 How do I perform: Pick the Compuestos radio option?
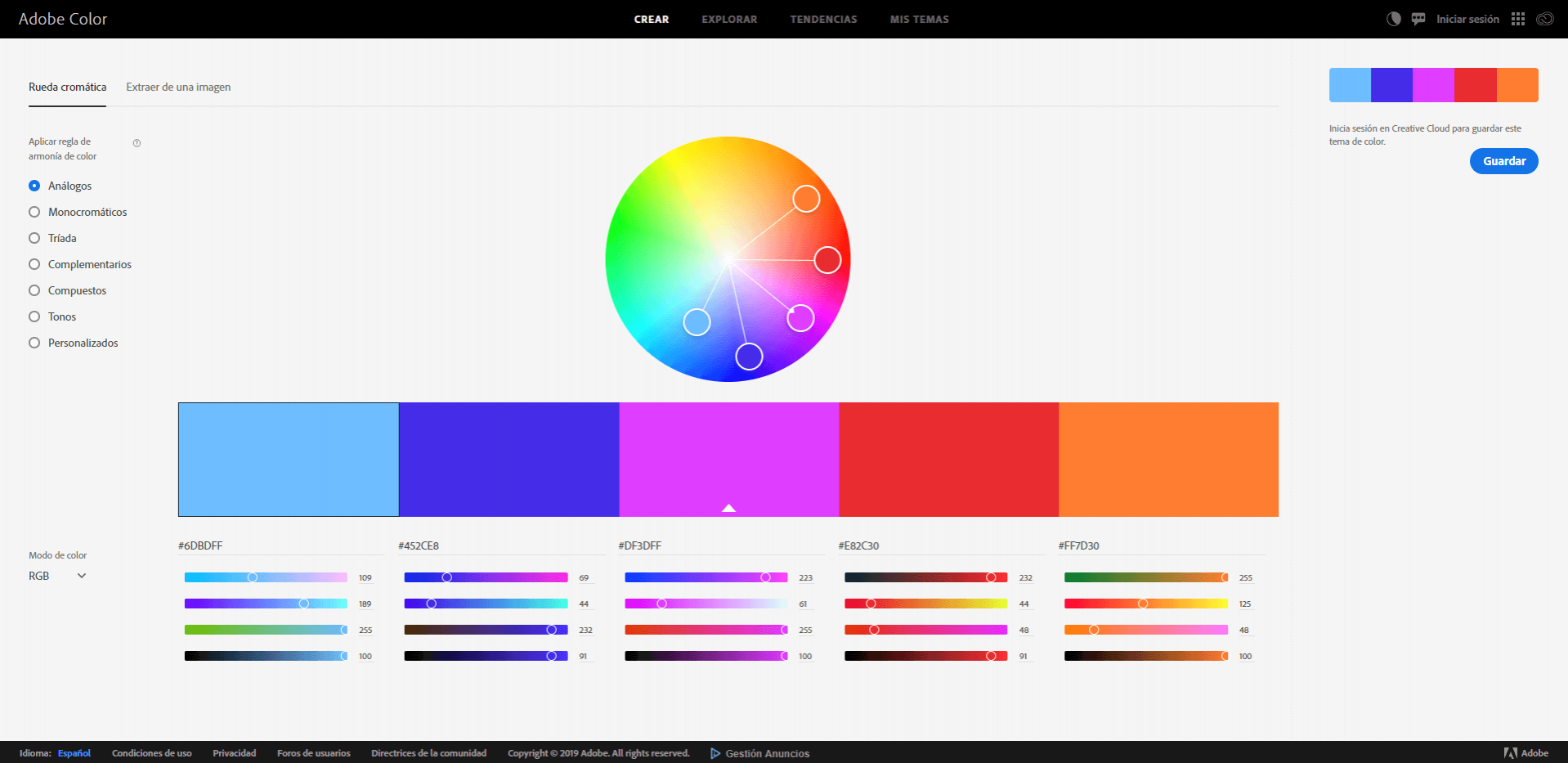(x=34, y=290)
